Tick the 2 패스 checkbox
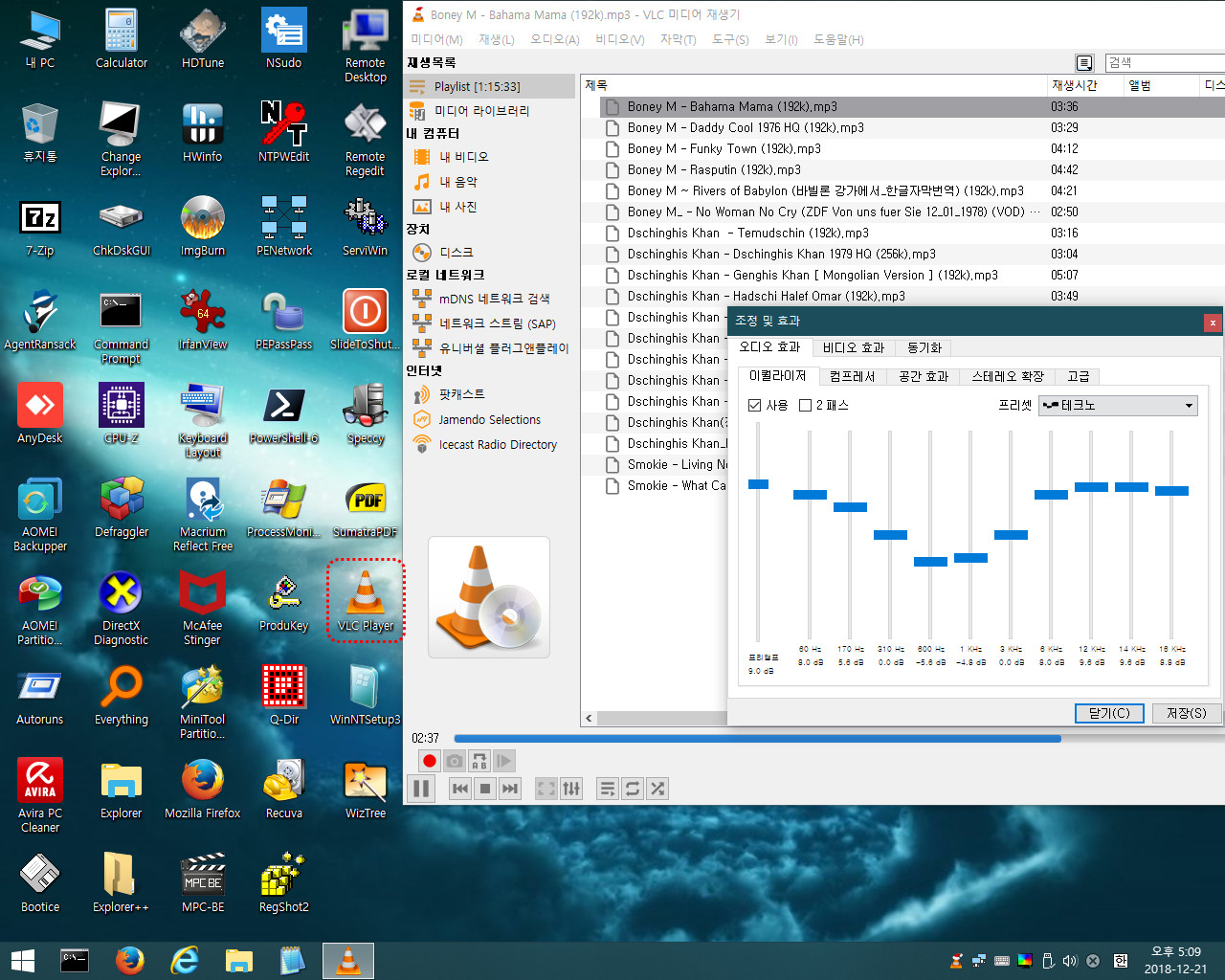This screenshot has height=980, width=1225. click(x=805, y=405)
